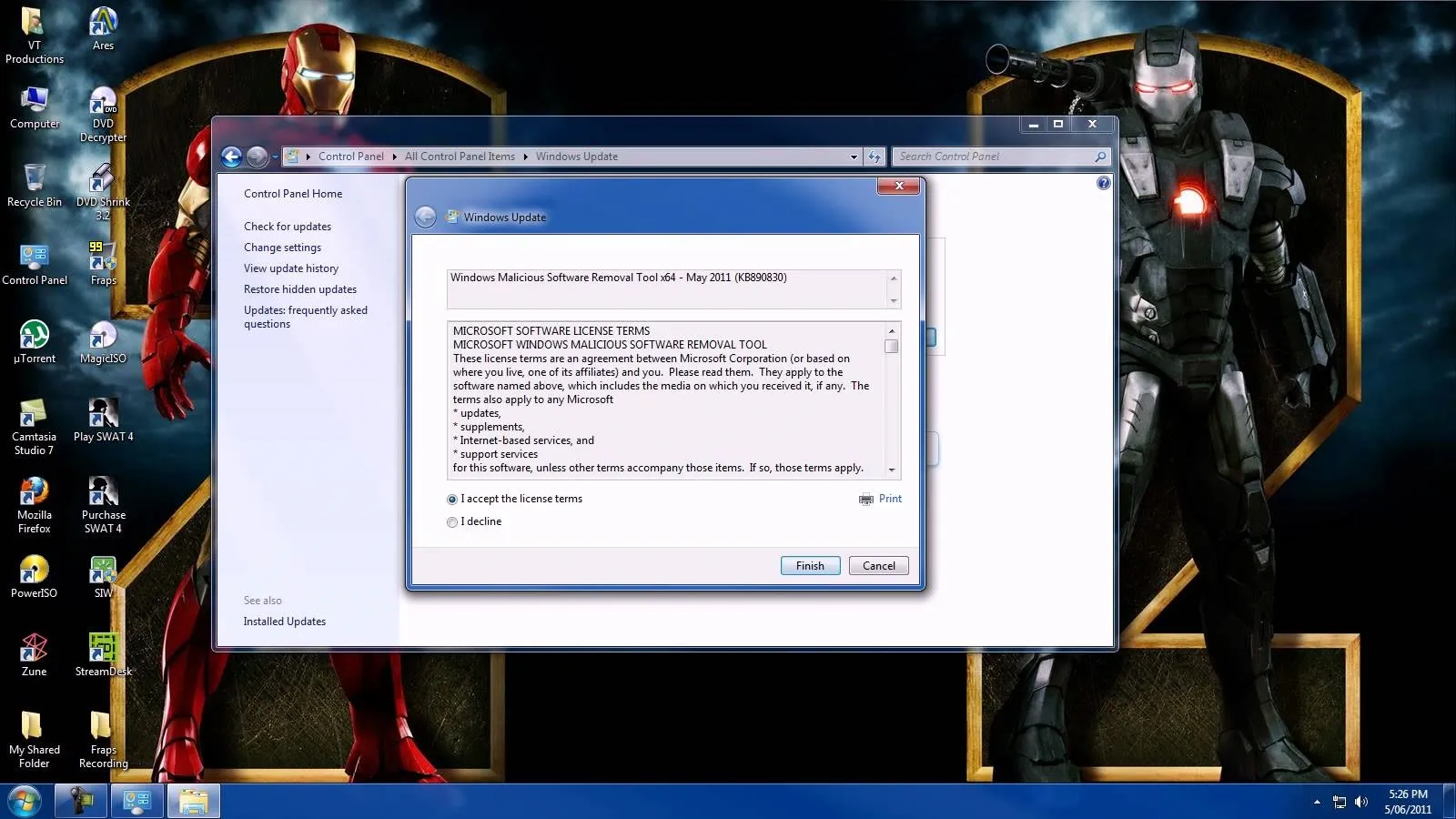The width and height of the screenshot is (1456, 819).
Task: Select I accept the license terms
Action: click(x=515, y=499)
